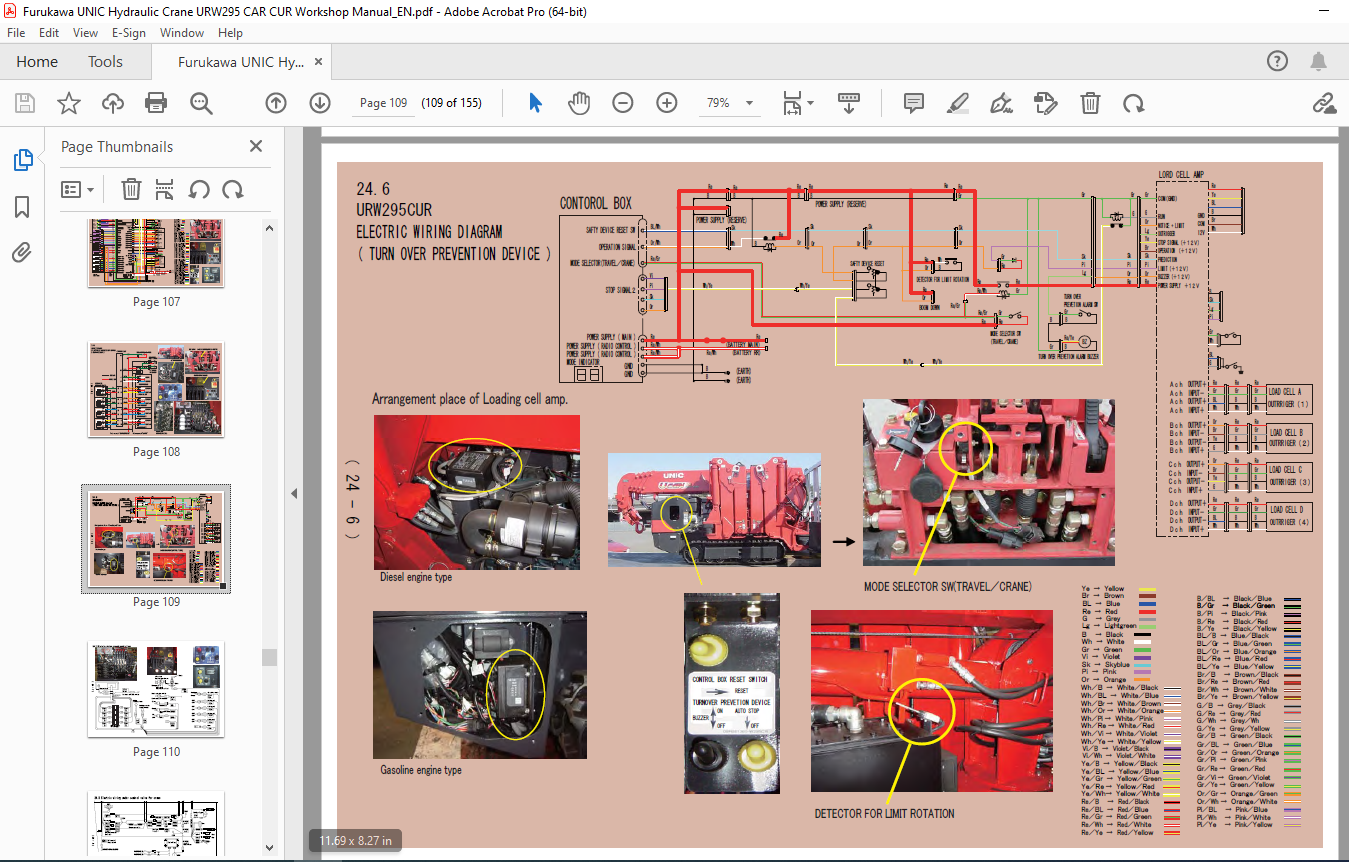Collapse the navigation pane with side arrow

[x=295, y=493]
